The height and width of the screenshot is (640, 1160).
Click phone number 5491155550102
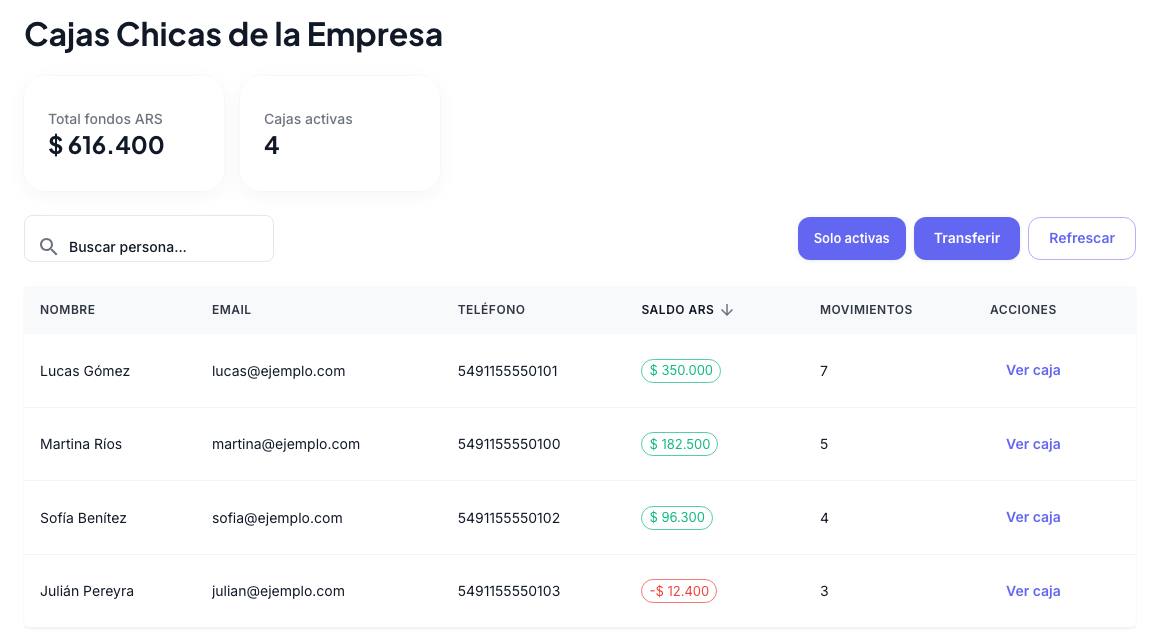point(509,518)
